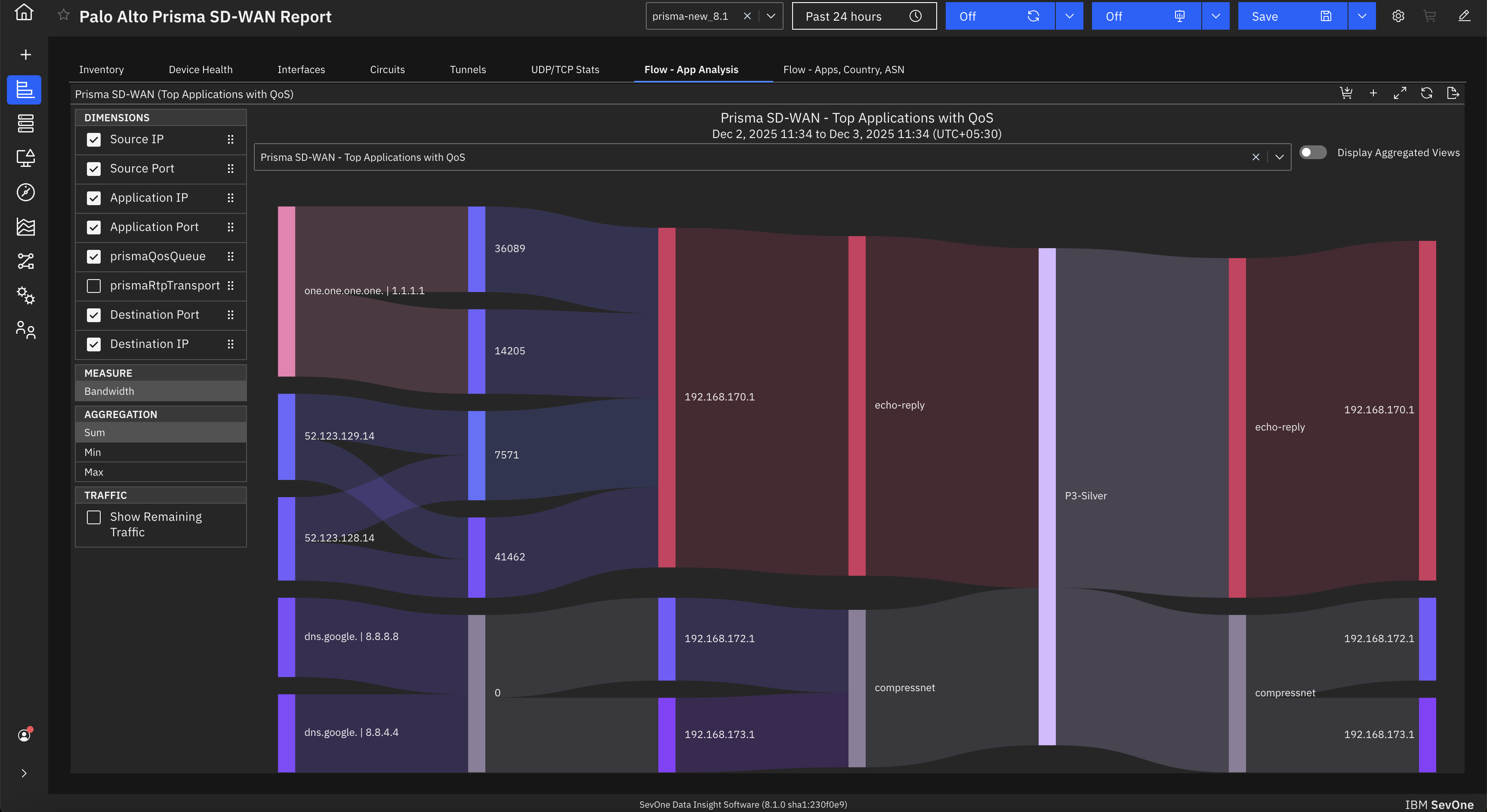Viewport: 1487px width, 812px height.
Task: Expand the Save button dropdown arrow
Action: pyautogui.click(x=1362, y=16)
